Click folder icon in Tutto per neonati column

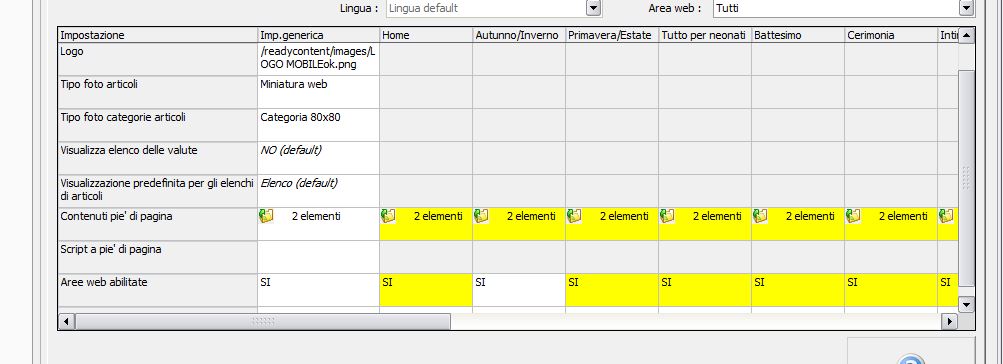coord(667,216)
